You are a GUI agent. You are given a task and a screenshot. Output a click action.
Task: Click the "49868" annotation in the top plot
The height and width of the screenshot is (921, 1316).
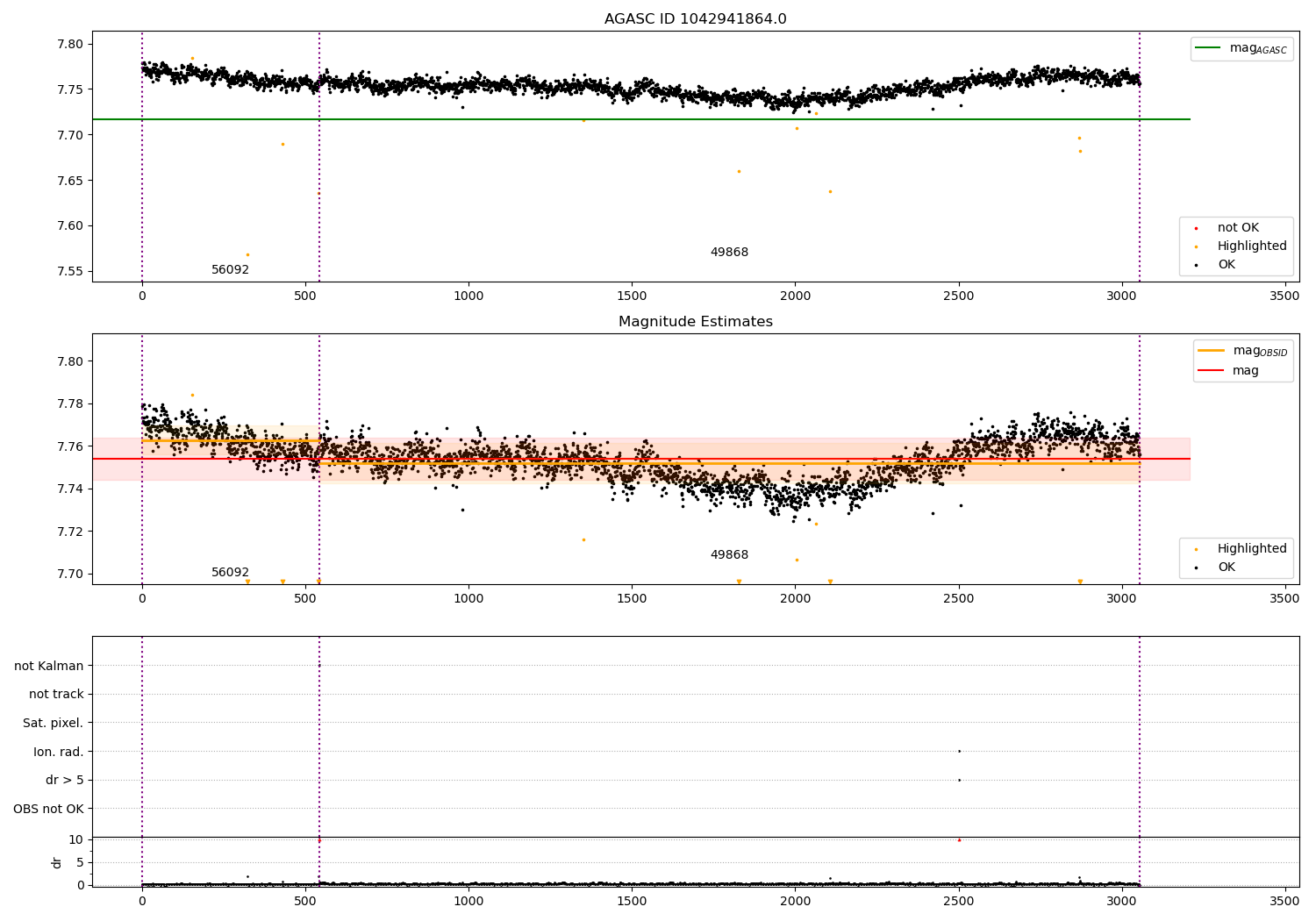[x=729, y=253]
